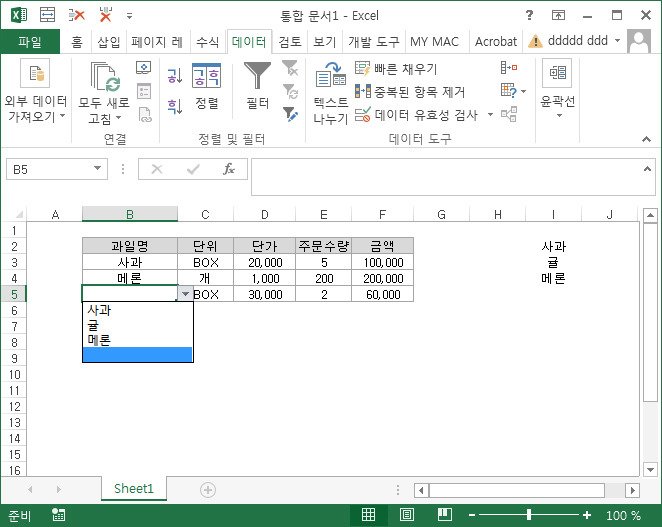Click the Get External Data icon

[x=35, y=73]
